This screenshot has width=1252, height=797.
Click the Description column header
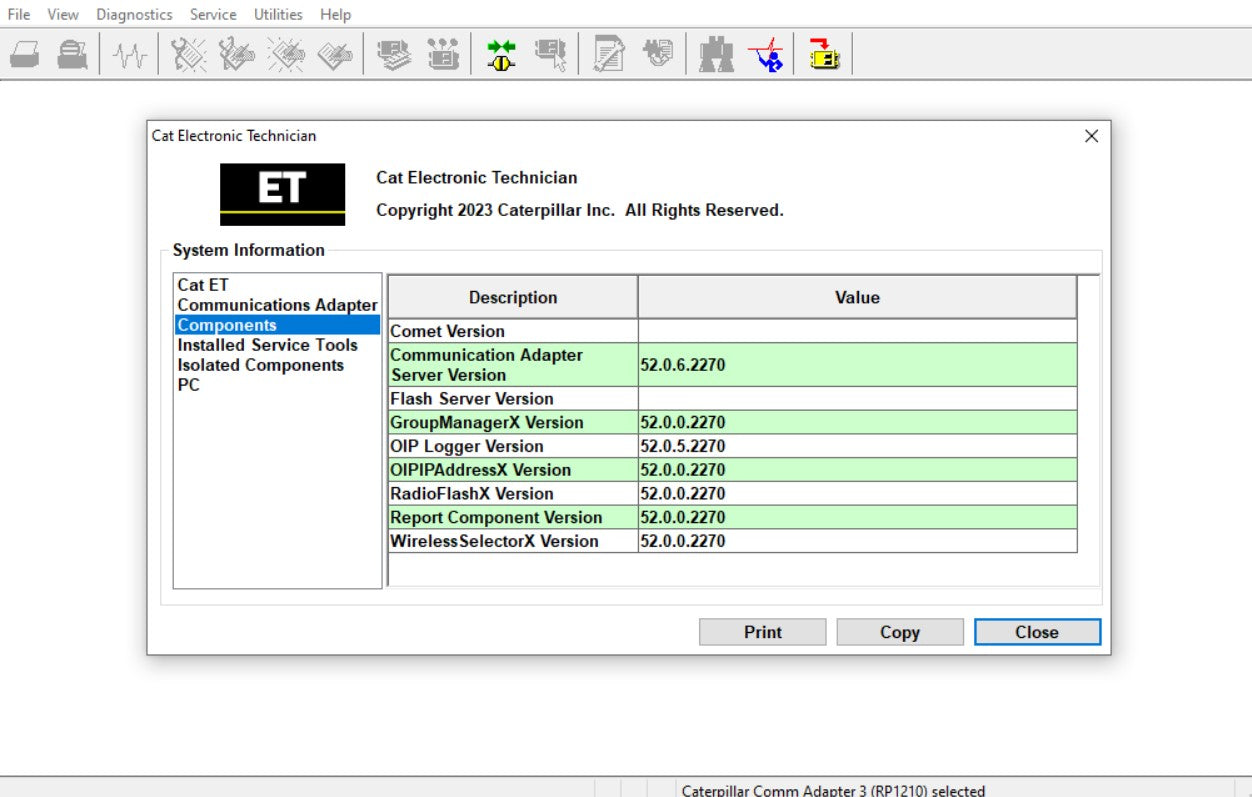pyautogui.click(x=513, y=297)
